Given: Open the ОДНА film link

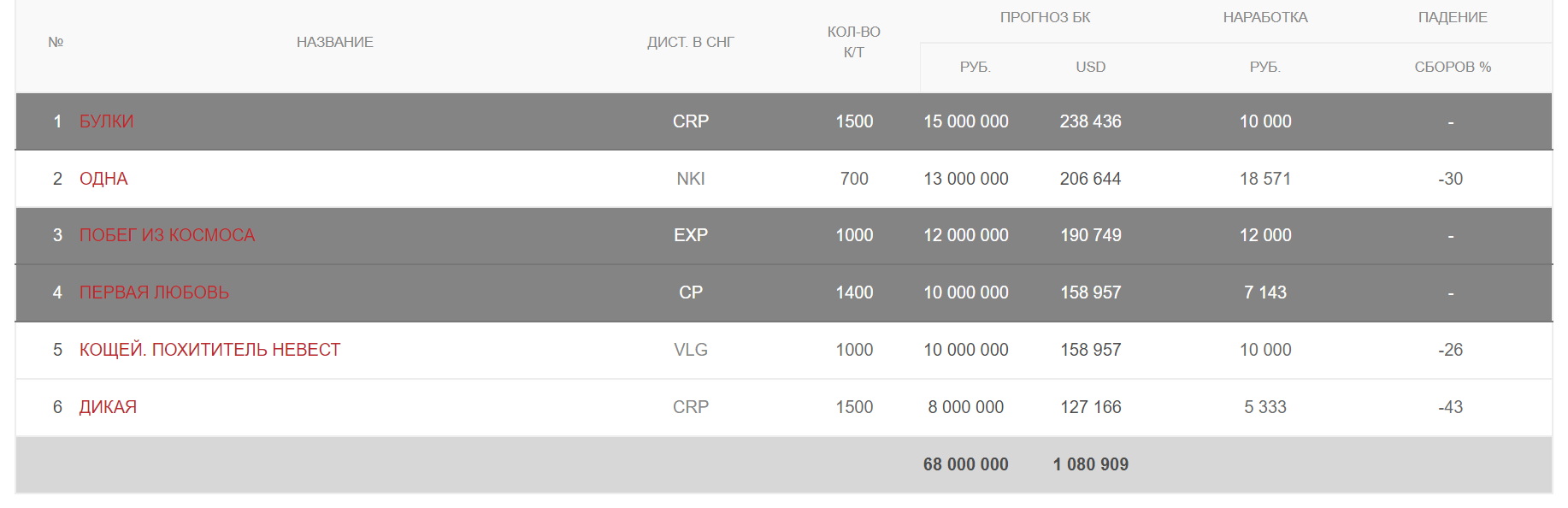Looking at the screenshot, I should point(103,179).
